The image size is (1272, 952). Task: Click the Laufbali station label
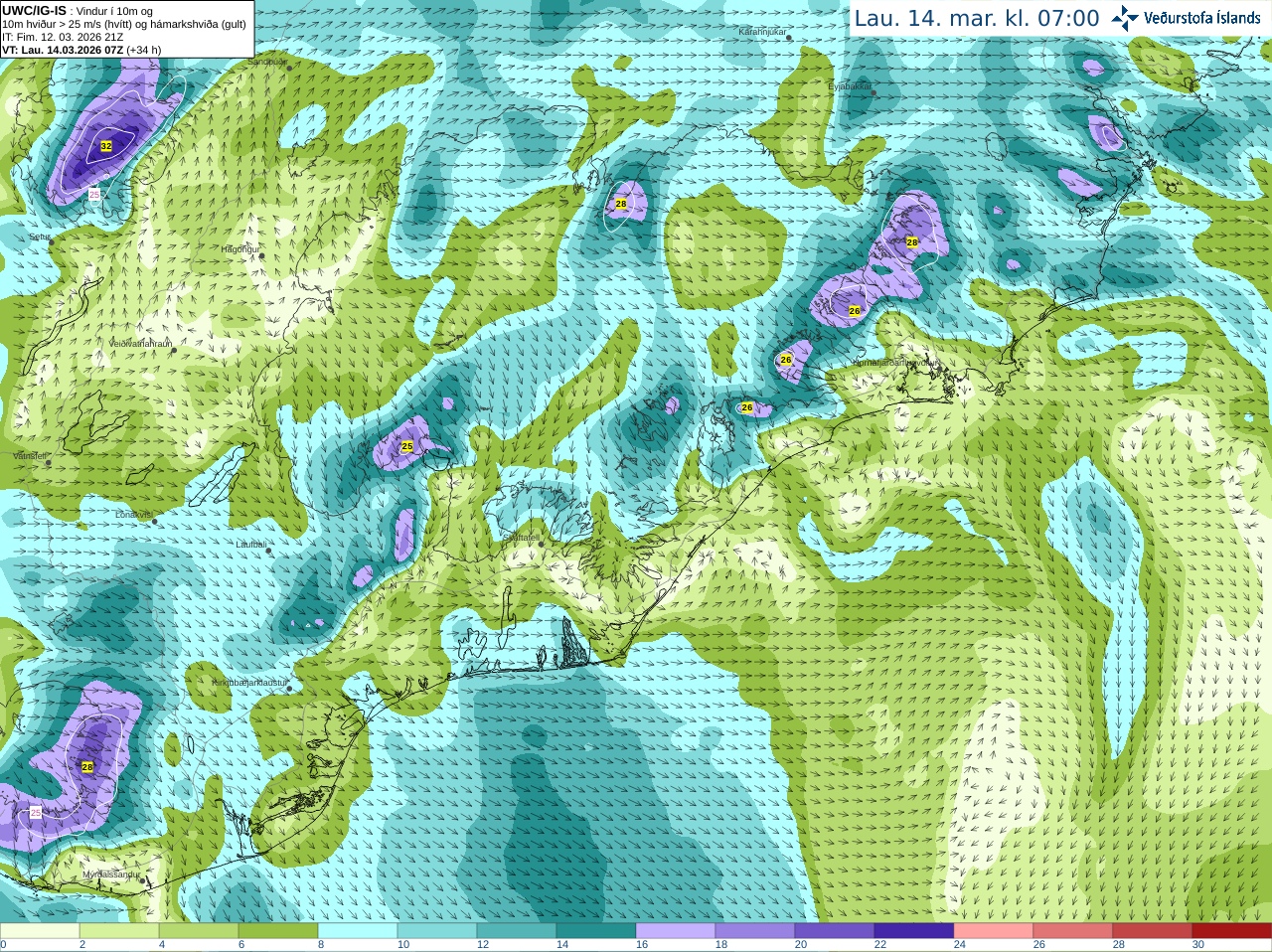(x=250, y=545)
